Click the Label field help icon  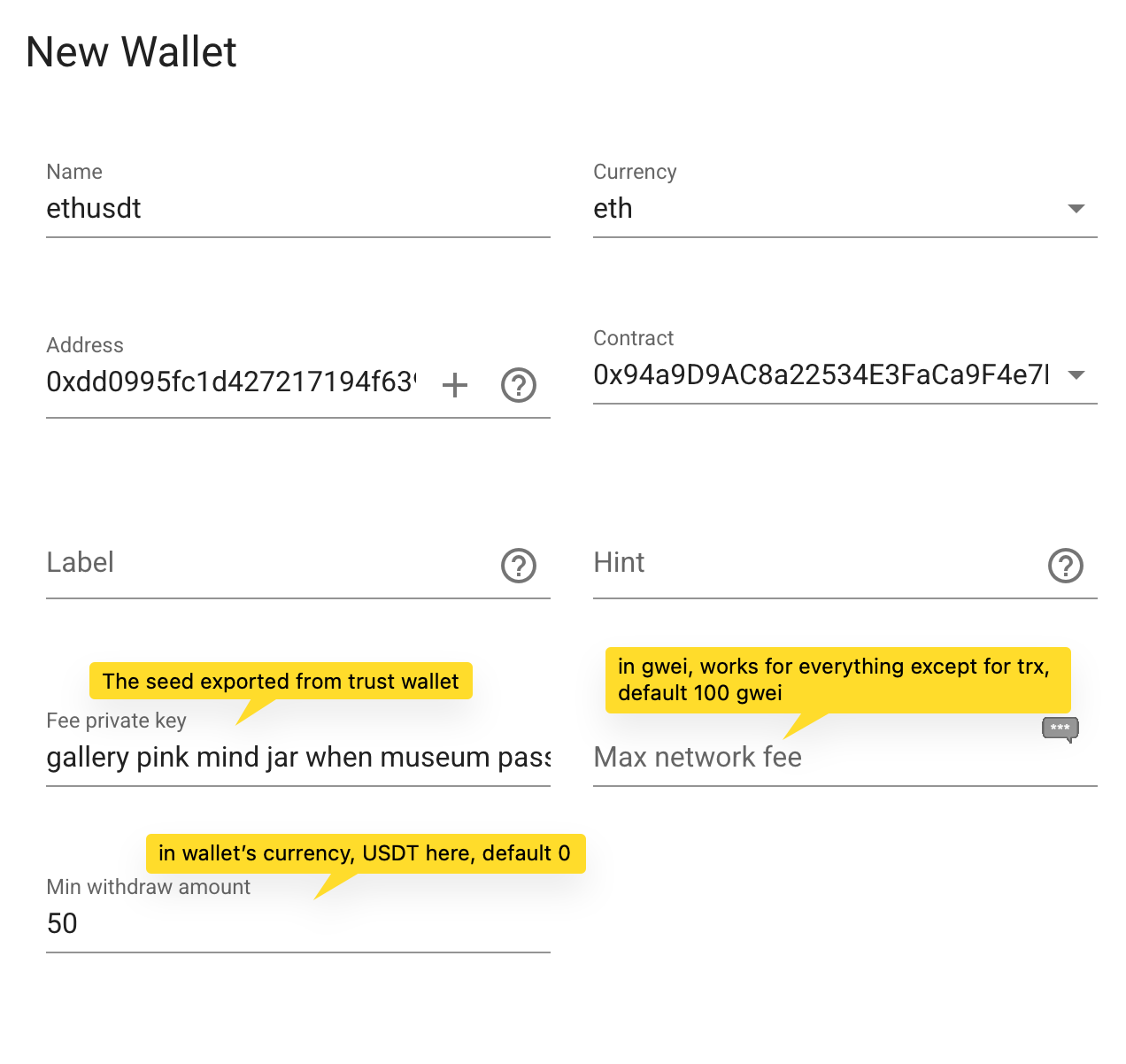[519, 566]
